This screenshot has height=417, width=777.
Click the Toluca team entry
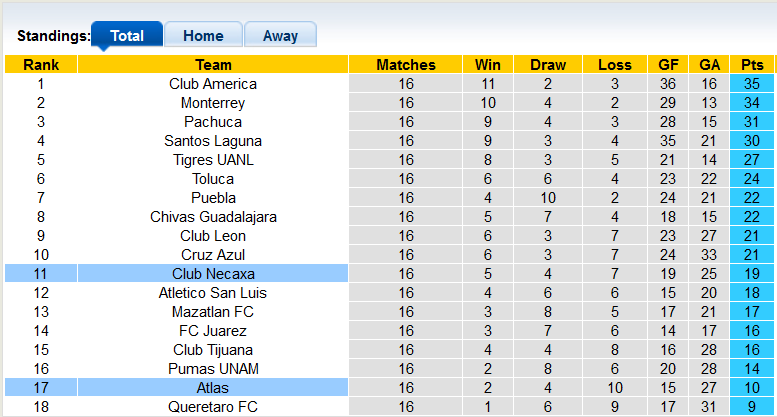[213, 179]
